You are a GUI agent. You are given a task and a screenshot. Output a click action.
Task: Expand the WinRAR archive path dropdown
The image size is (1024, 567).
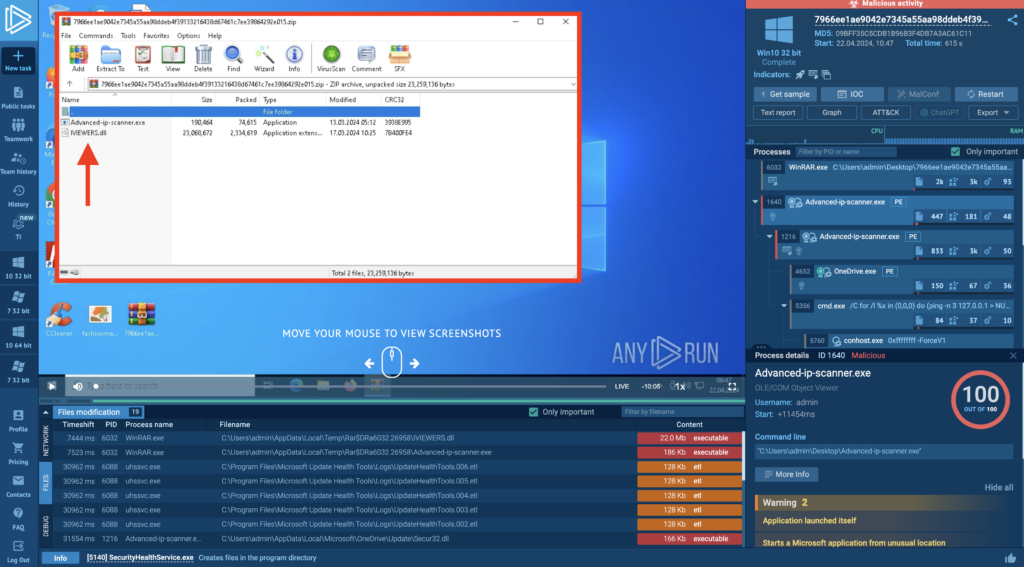click(572, 84)
